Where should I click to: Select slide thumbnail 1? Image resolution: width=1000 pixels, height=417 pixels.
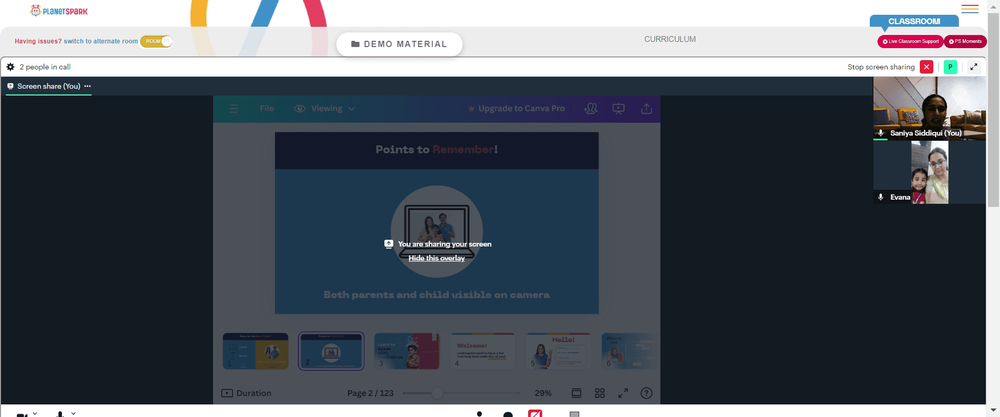click(x=255, y=351)
